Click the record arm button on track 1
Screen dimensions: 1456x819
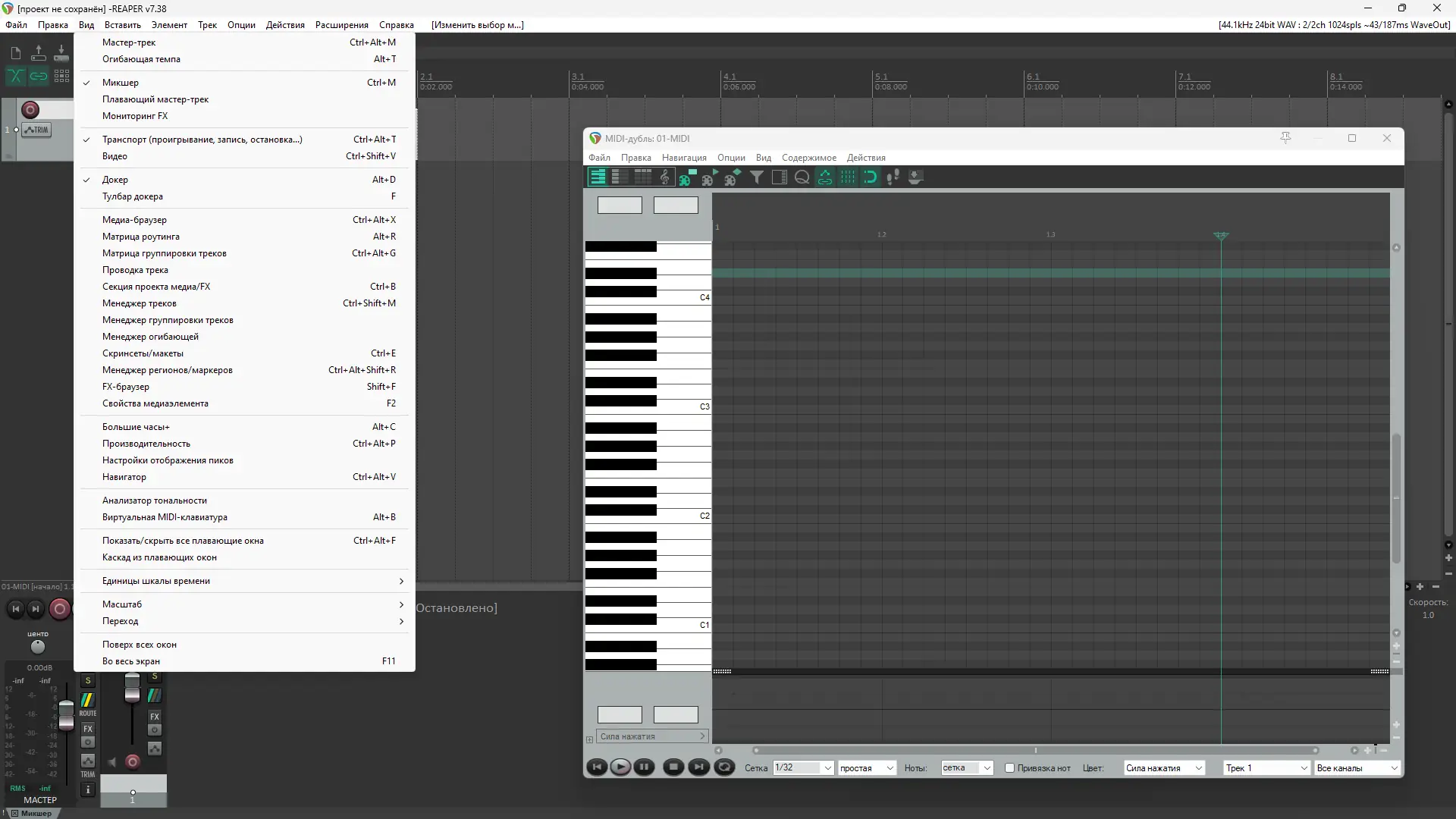click(x=30, y=110)
